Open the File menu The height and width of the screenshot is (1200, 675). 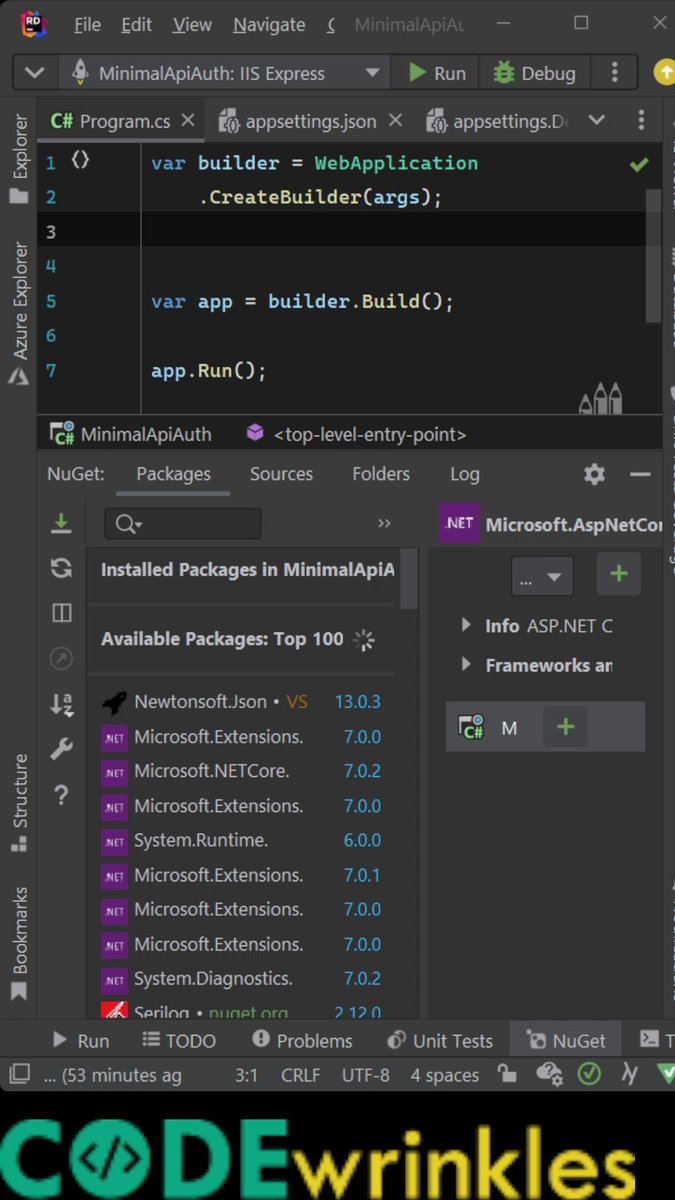click(x=87, y=25)
